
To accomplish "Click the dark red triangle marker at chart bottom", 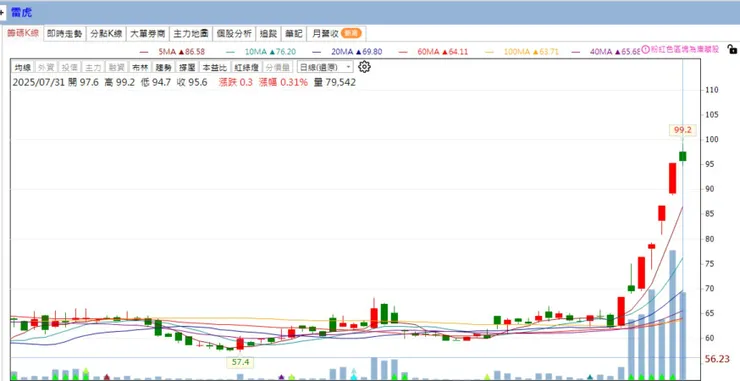I will click(x=107, y=377).
